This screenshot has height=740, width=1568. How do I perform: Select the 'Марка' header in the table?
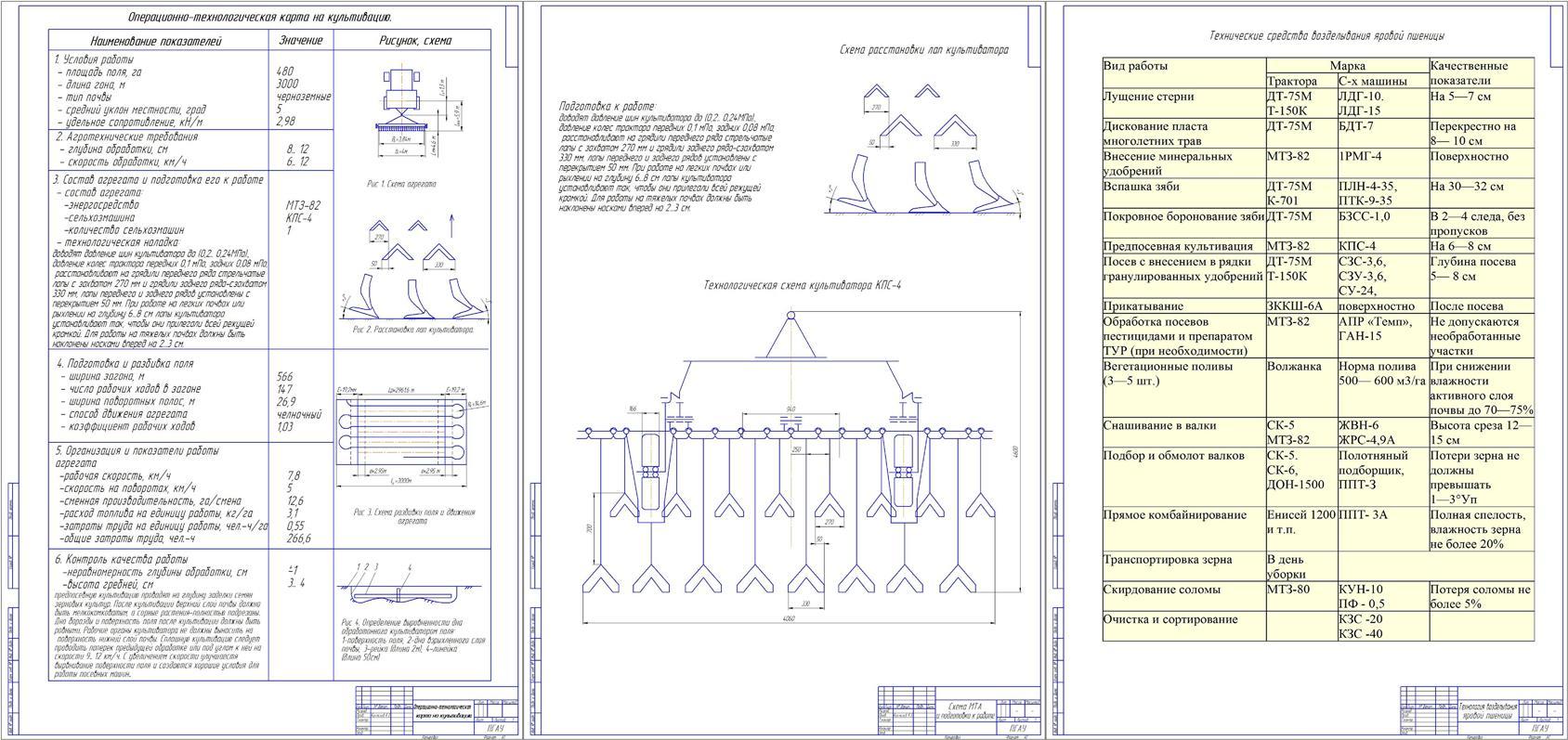[1346, 67]
